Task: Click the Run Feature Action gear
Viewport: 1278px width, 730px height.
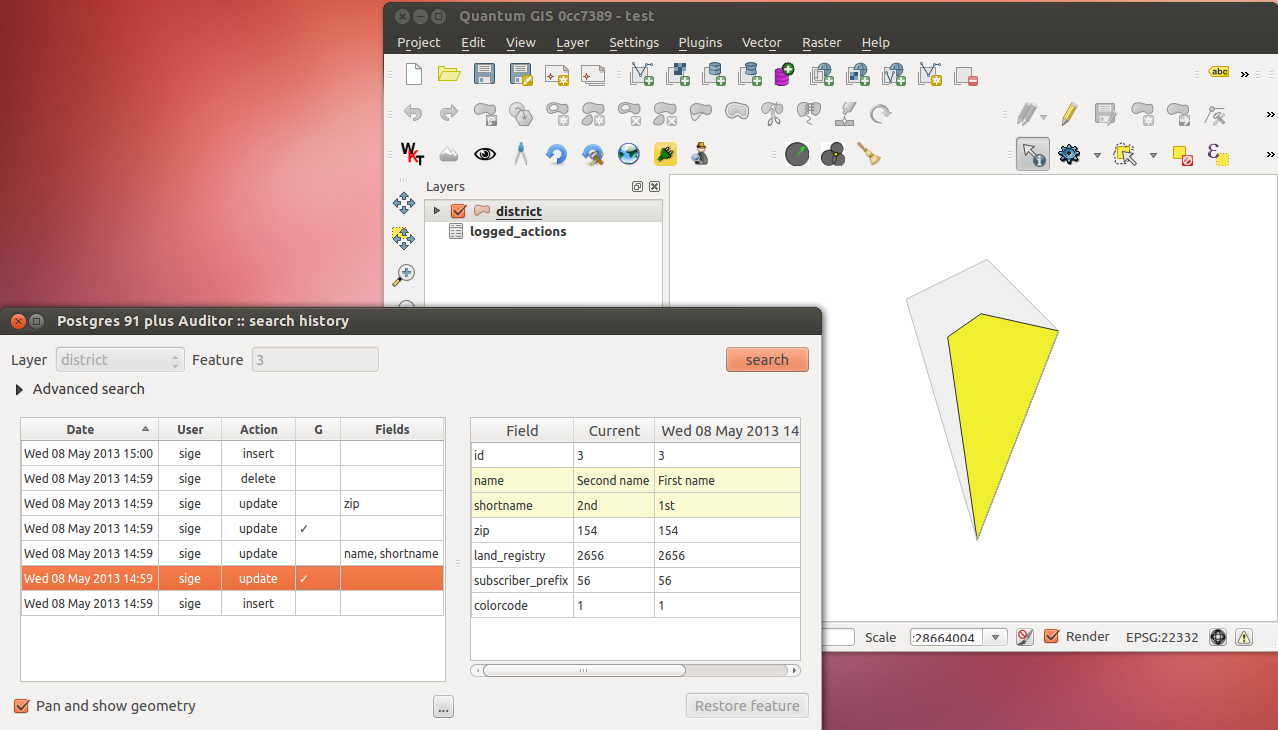Action: pyautogui.click(x=1069, y=154)
